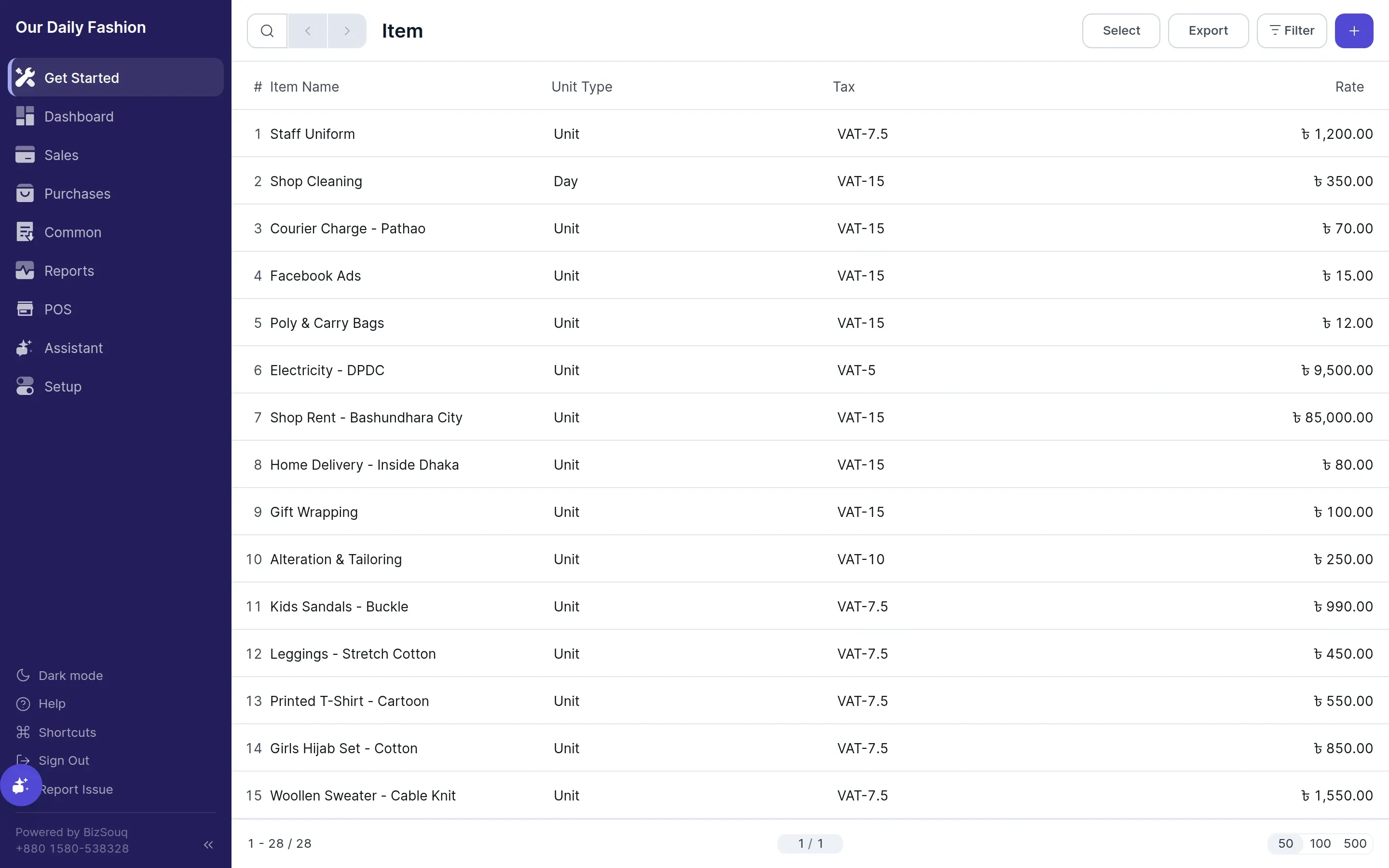The image size is (1389, 868).
Task: Launch the floating assistant sparkle button
Action: (21, 785)
